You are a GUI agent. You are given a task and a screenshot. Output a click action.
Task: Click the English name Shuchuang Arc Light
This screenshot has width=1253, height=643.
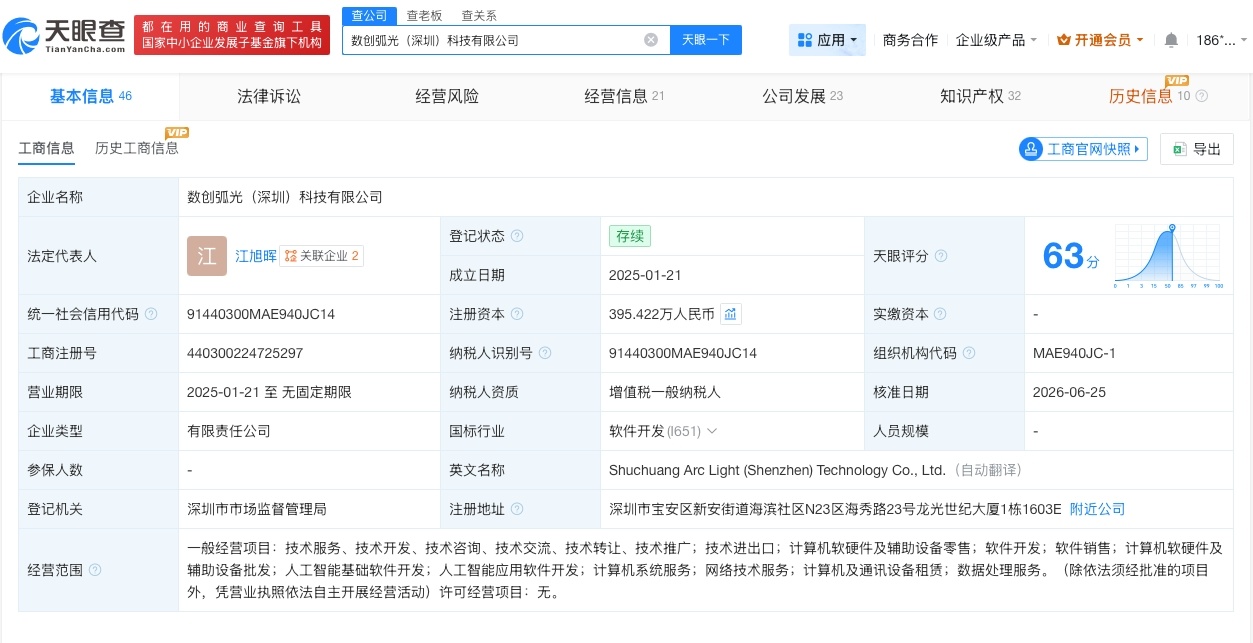[x=777, y=470]
